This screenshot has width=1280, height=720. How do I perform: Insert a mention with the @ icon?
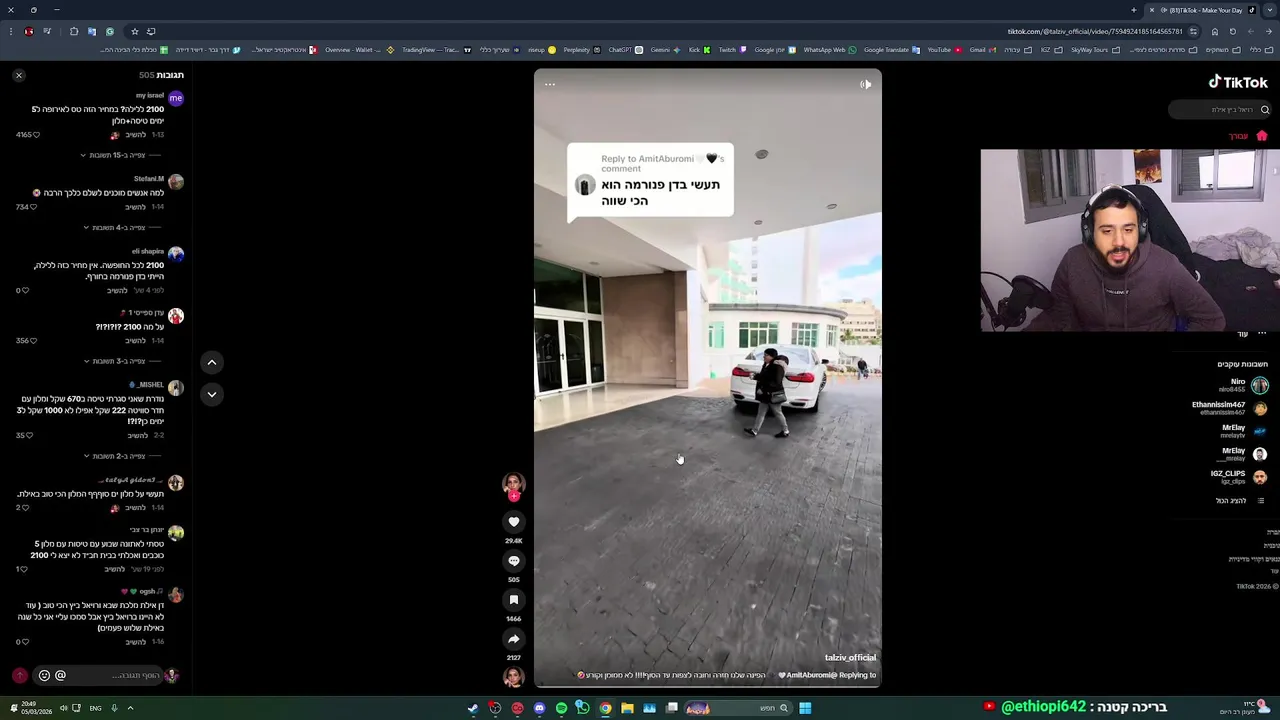click(60, 675)
